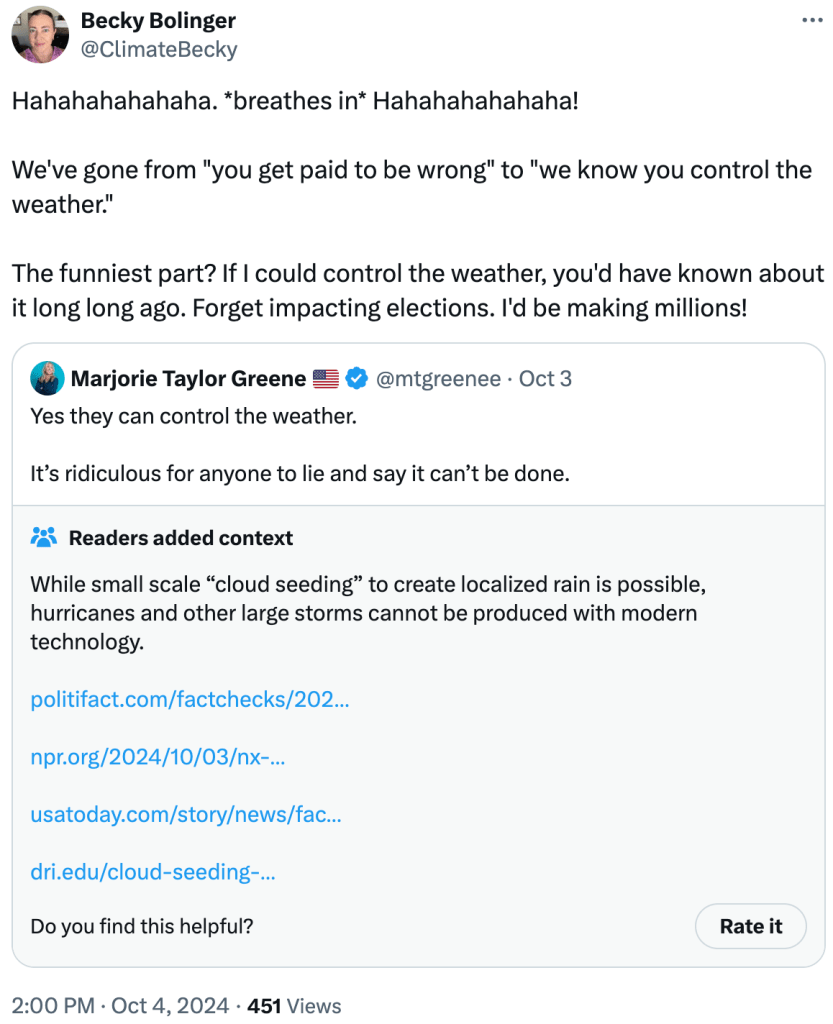The image size is (833, 1024).
Task: Click Becky Bolinger's profile avatar
Action: tap(39, 34)
